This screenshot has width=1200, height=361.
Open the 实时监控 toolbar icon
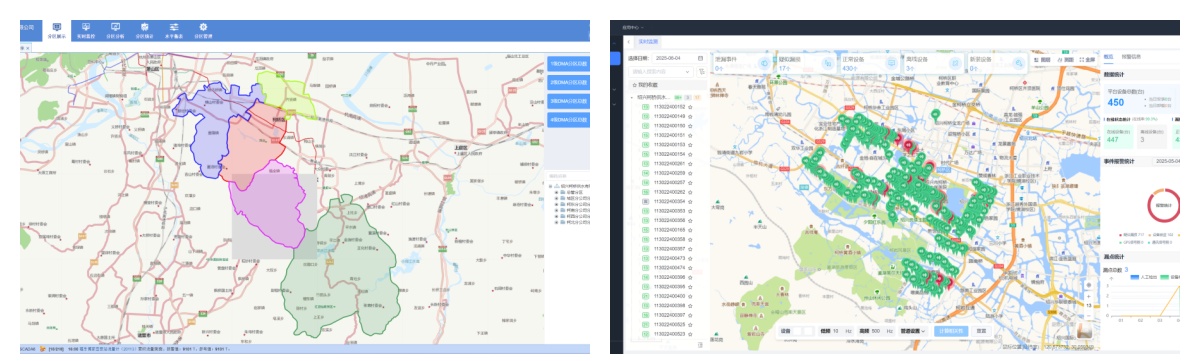click(x=85, y=29)
